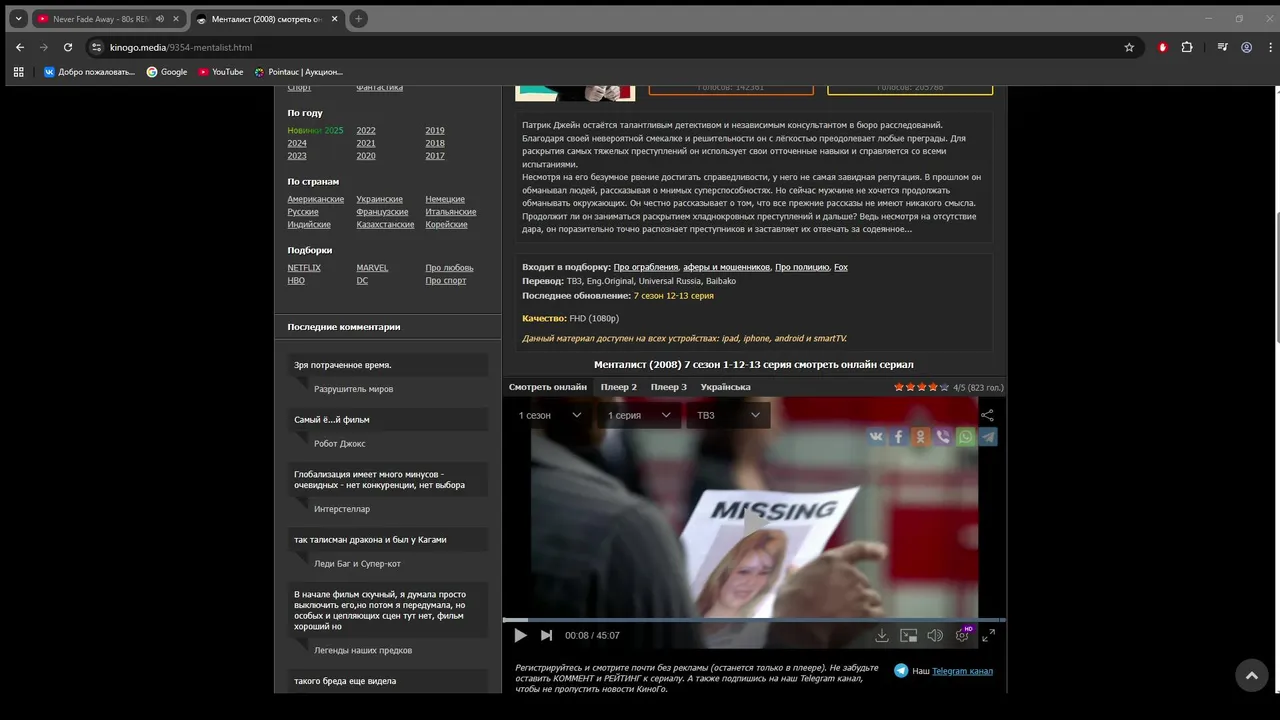Open 'Про ограбления' collection link
Viewport: 1280px width, 720px height.
(646, 267)
